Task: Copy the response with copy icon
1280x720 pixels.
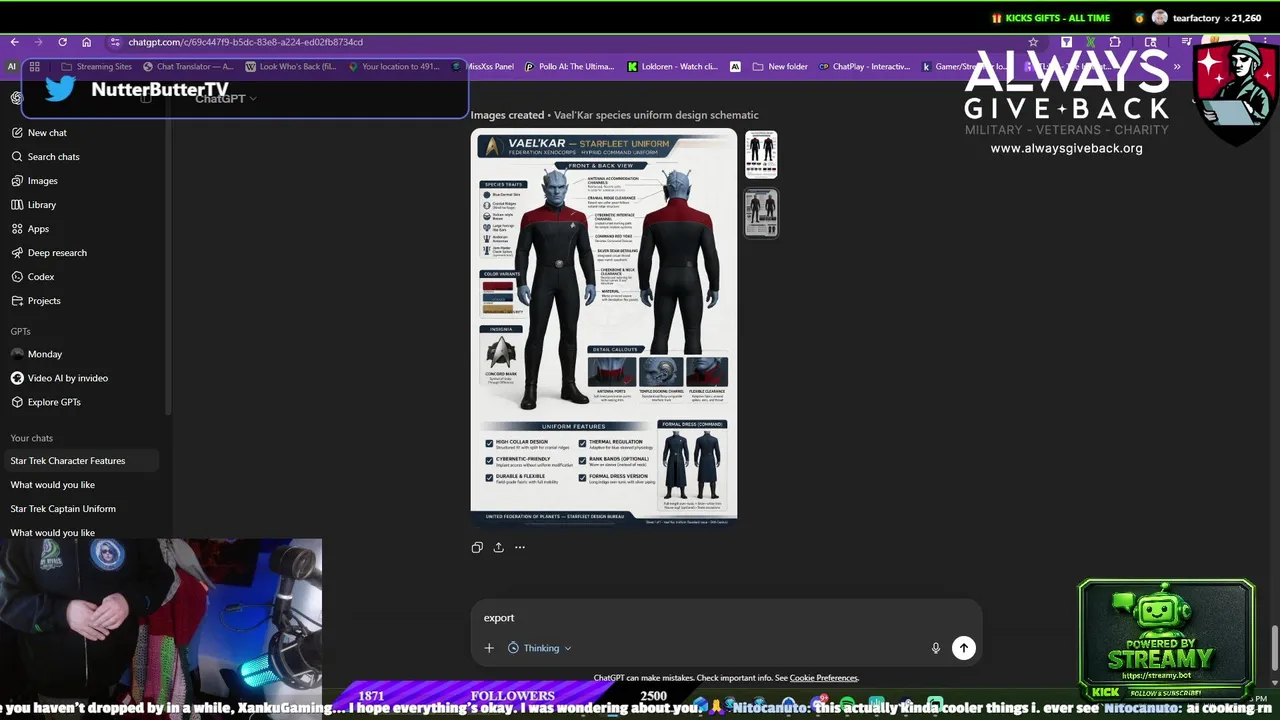Action: [x=477, y=547]
